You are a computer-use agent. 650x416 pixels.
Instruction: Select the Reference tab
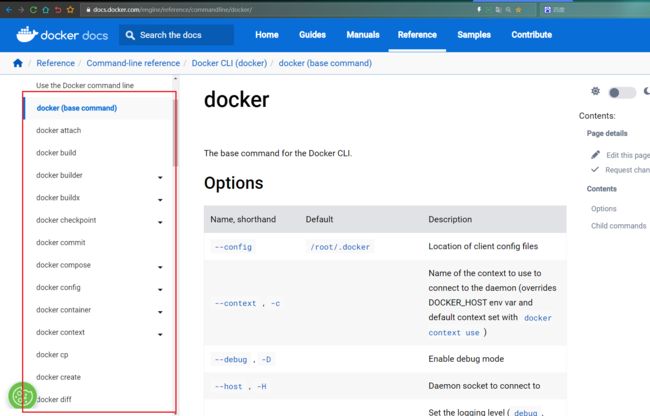417,35
